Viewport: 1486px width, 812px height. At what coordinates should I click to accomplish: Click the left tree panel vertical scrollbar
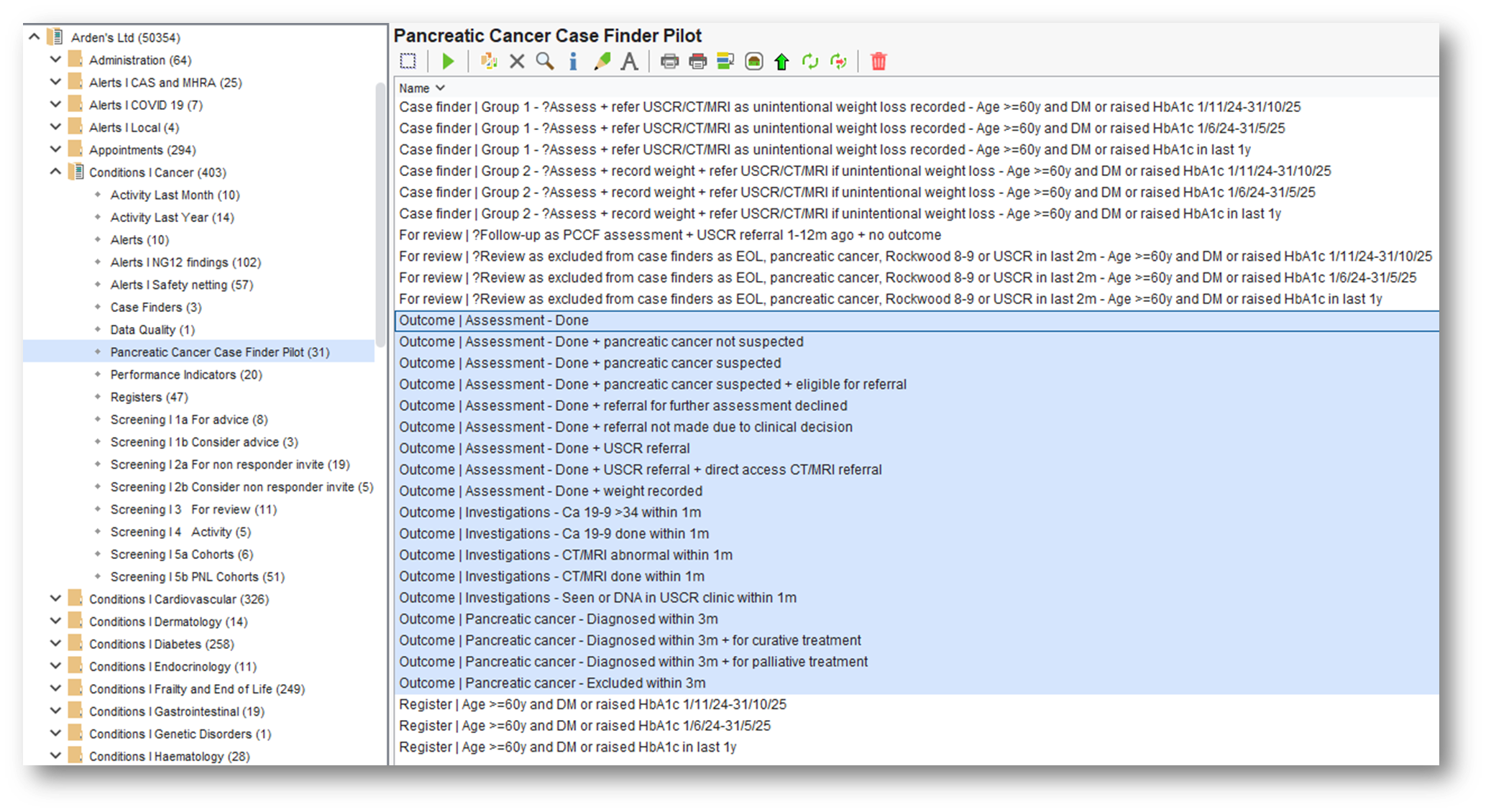[x=380, y=216]
